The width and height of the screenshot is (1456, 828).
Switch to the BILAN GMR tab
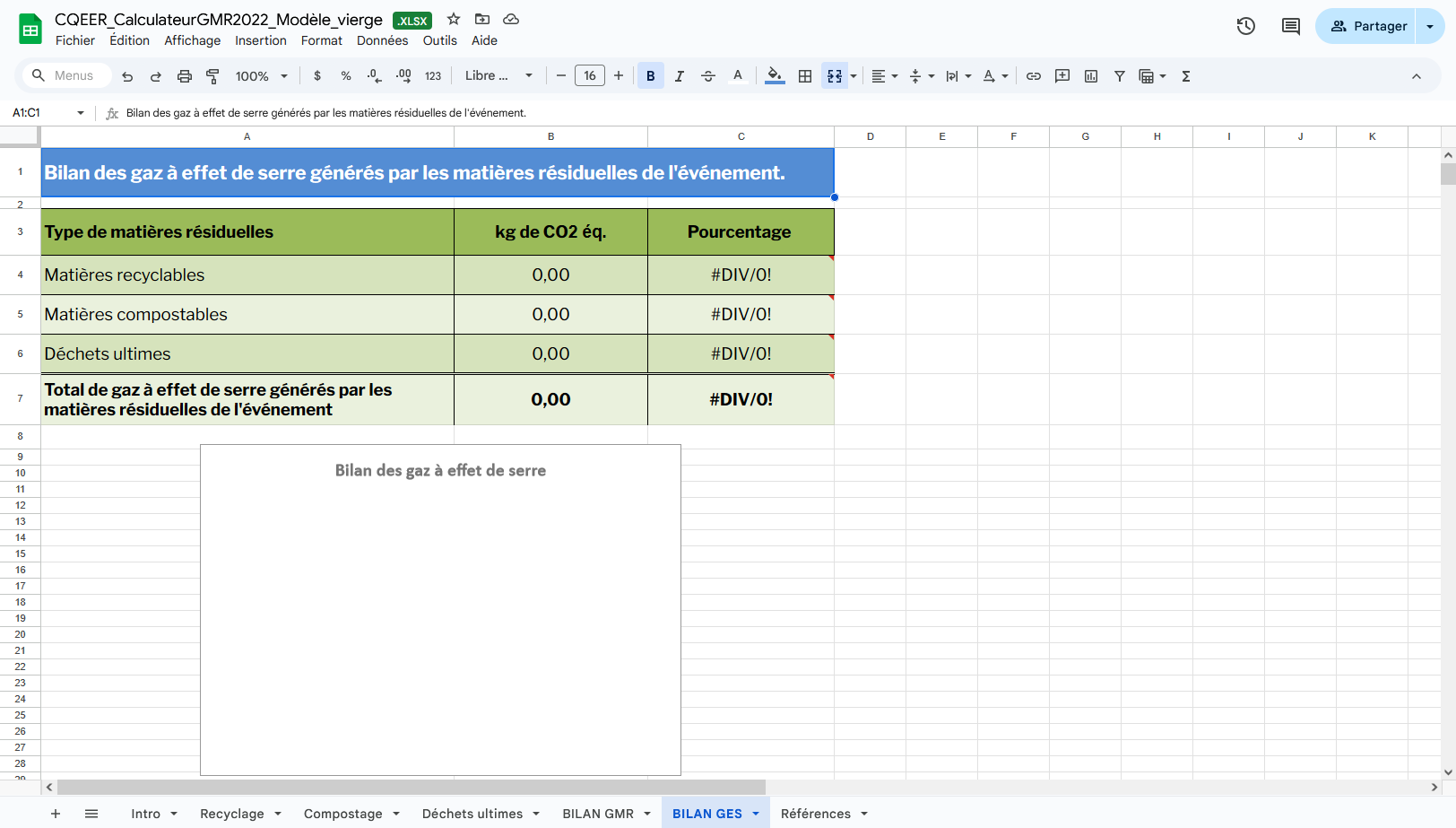click(598, 814)
